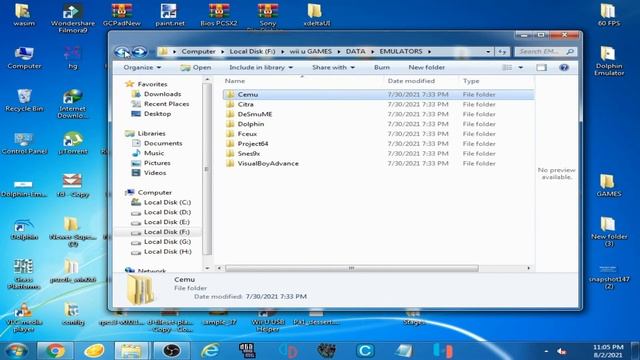The width and height of the screenshot is (640, 360).
Task: Select the Fceux folder
Action: tap(247, 134)
